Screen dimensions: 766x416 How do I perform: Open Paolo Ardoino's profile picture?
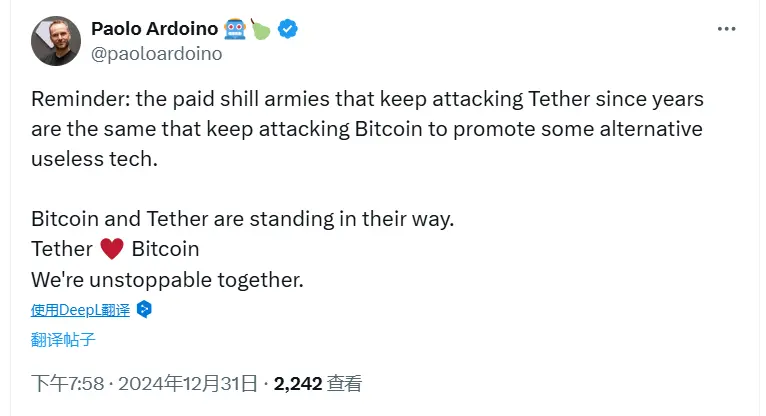56,42
